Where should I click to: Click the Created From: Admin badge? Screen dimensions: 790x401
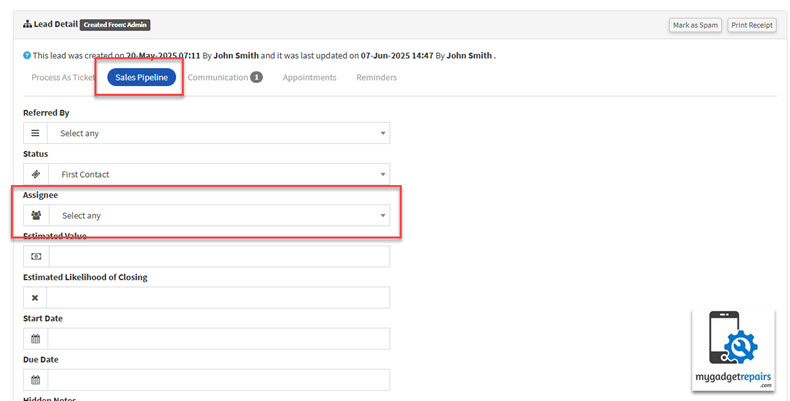tap(115, 24)
